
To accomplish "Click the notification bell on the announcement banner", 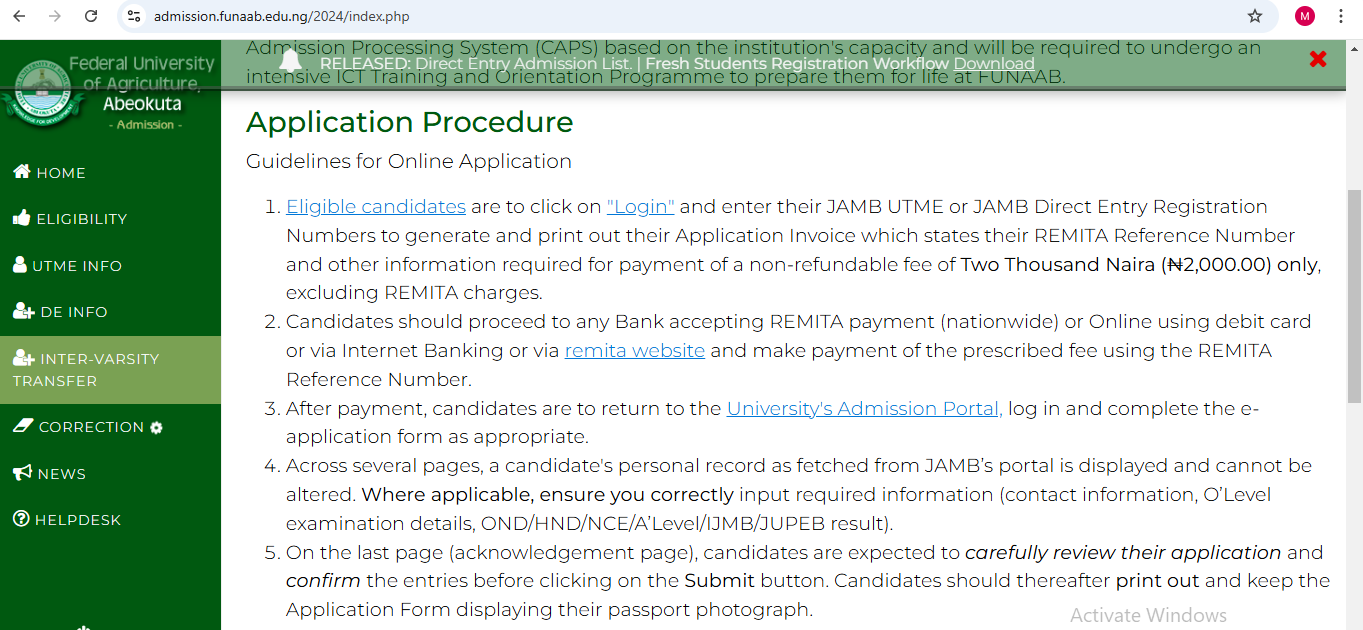I will (x=291, y=60).
